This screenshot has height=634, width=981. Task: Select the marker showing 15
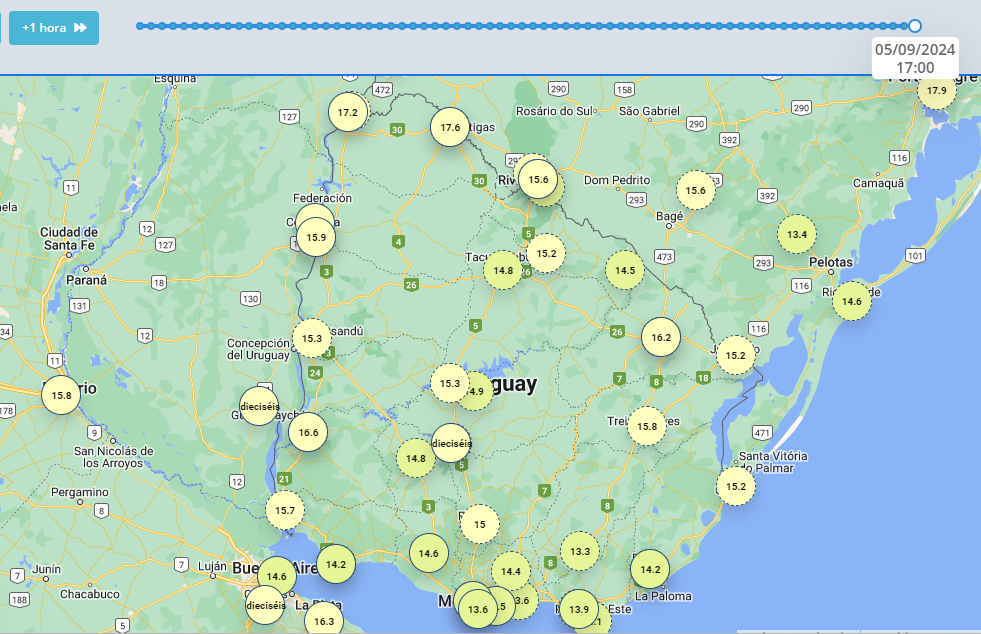pyautogui.click(x=480, y=524)
